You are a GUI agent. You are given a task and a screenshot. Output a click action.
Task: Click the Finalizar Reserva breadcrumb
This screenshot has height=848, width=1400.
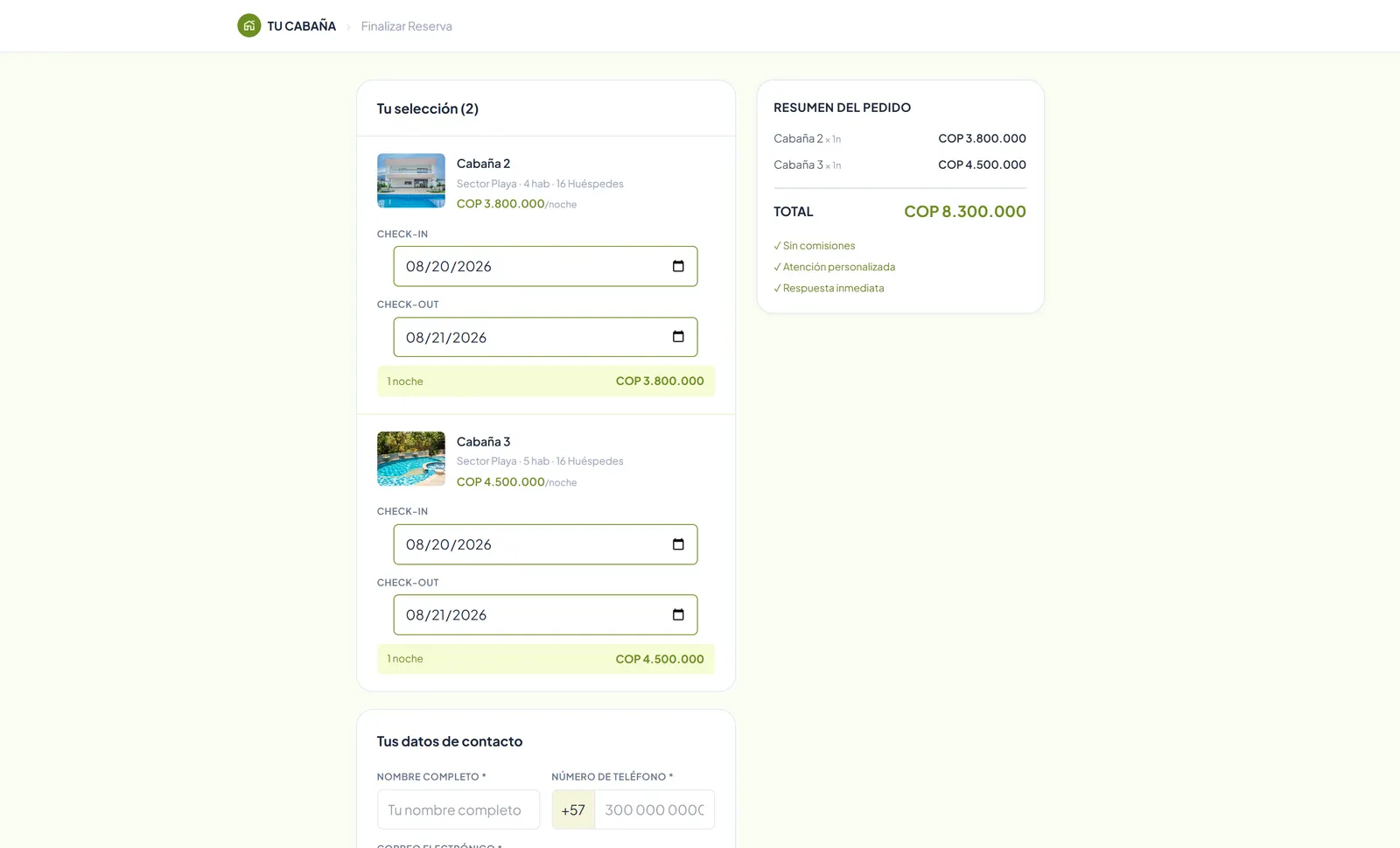[407, 26]
